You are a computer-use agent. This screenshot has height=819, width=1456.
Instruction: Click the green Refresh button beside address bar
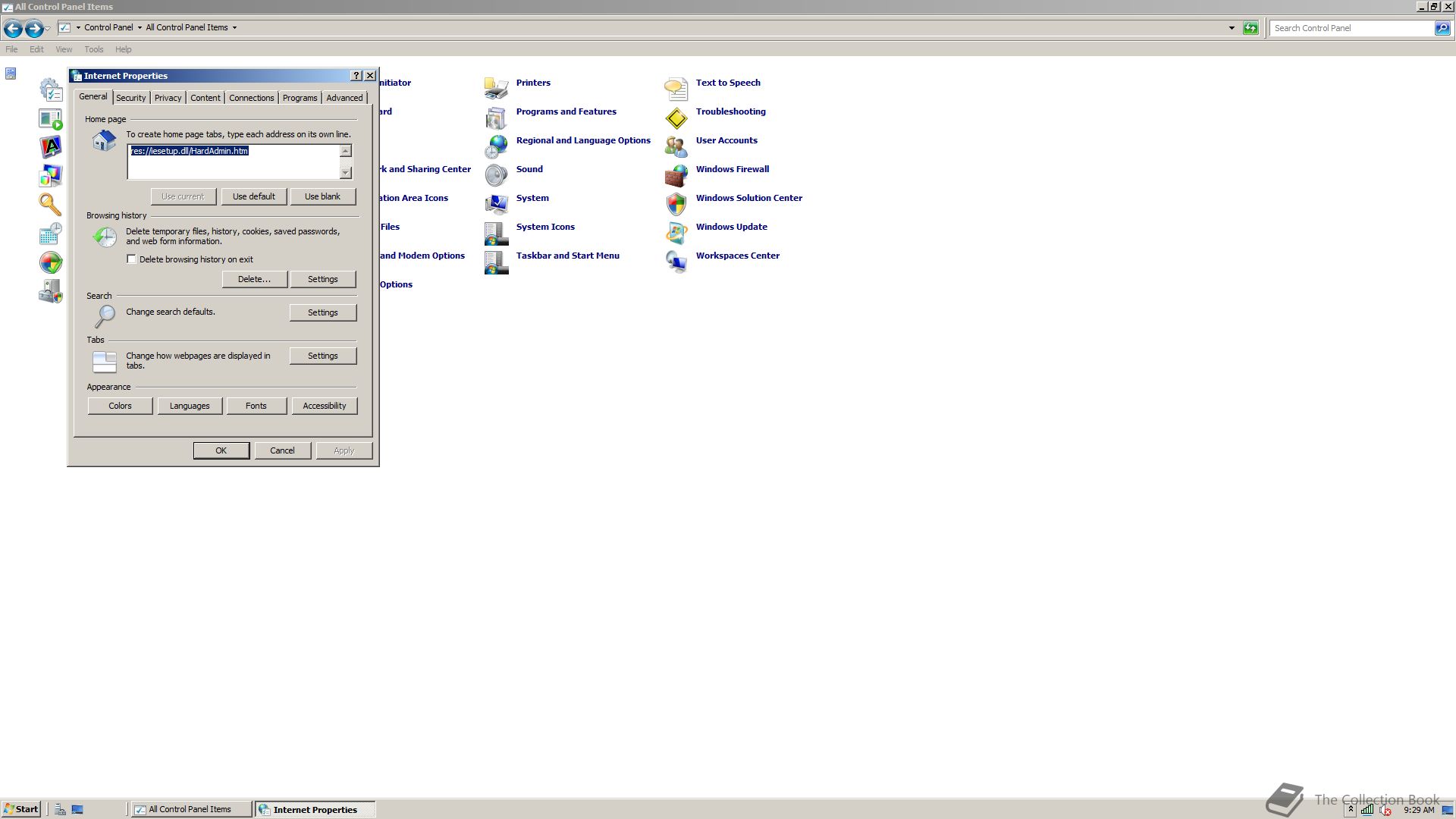(1250, 28)
